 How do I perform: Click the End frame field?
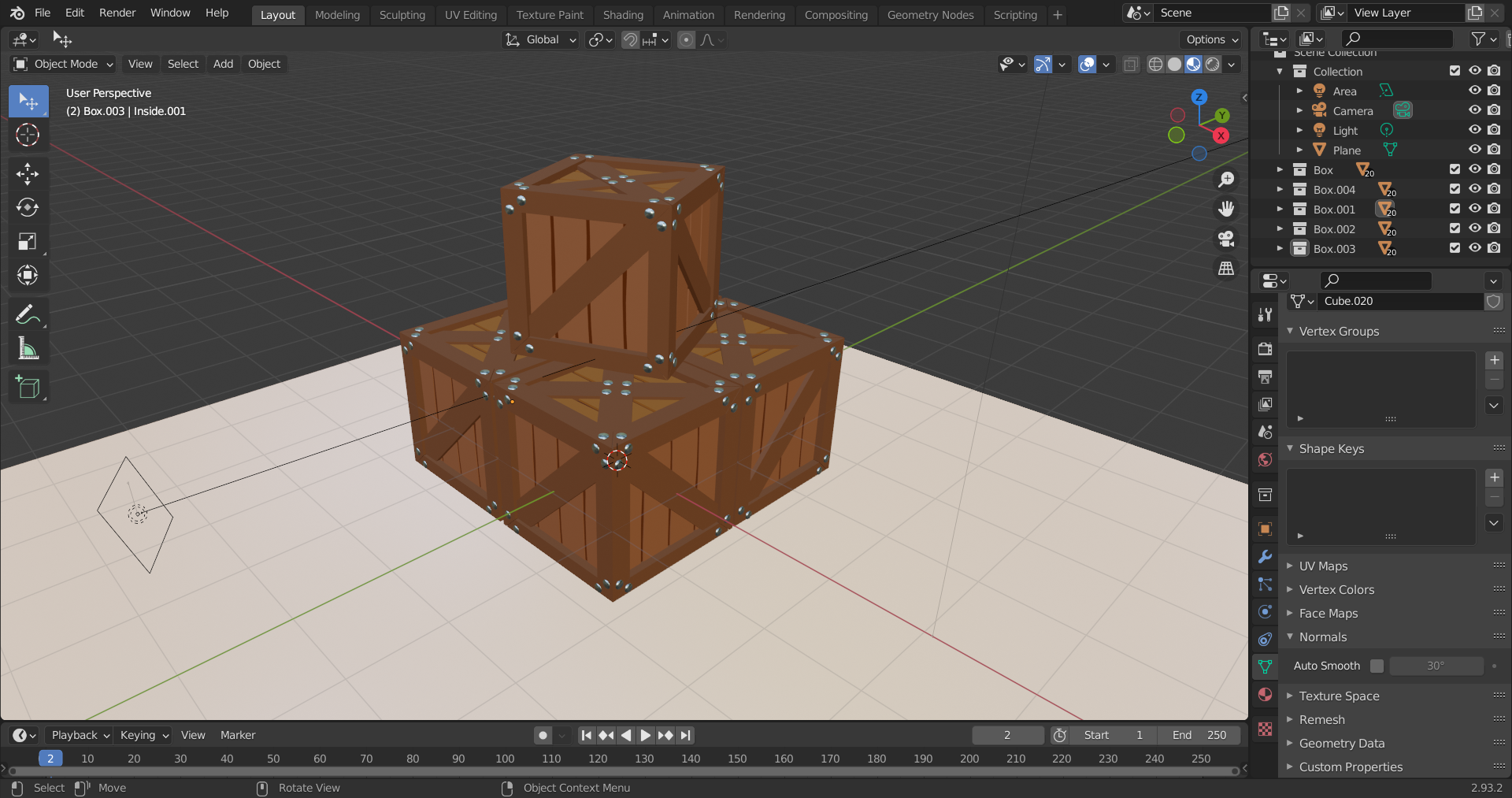click(1199, 735)
